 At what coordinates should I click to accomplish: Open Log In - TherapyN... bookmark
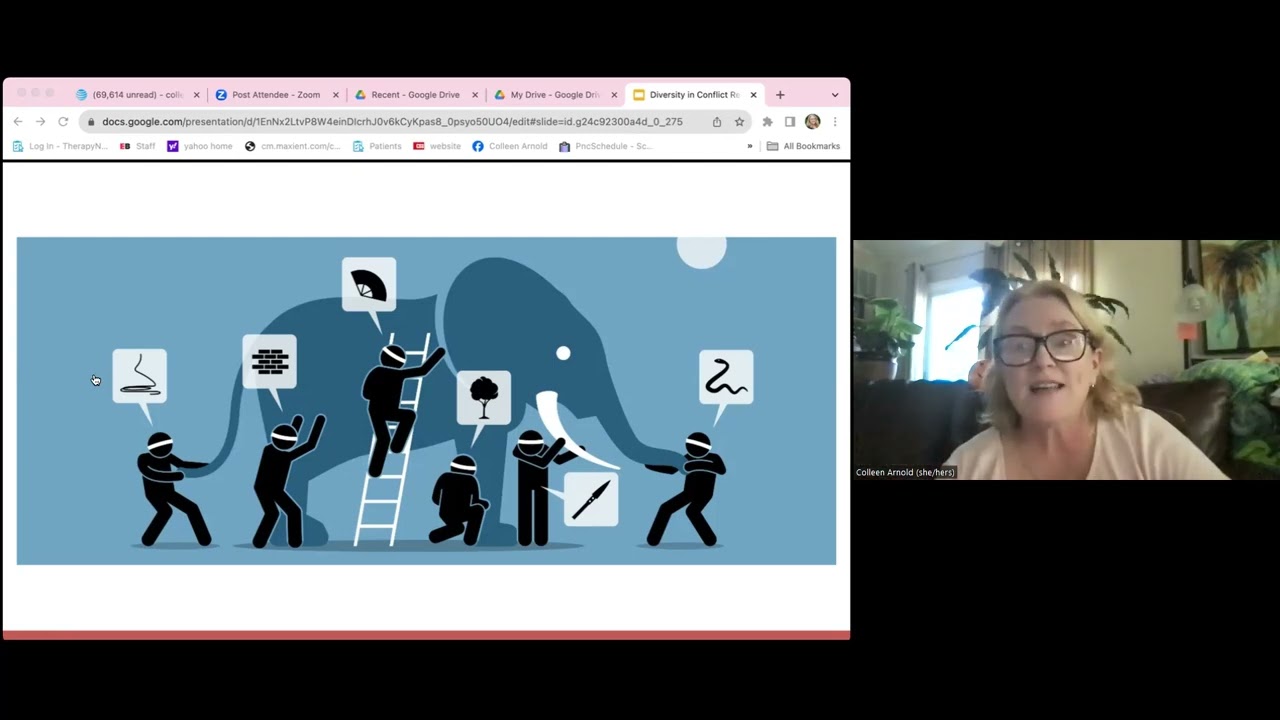(60, 146)
